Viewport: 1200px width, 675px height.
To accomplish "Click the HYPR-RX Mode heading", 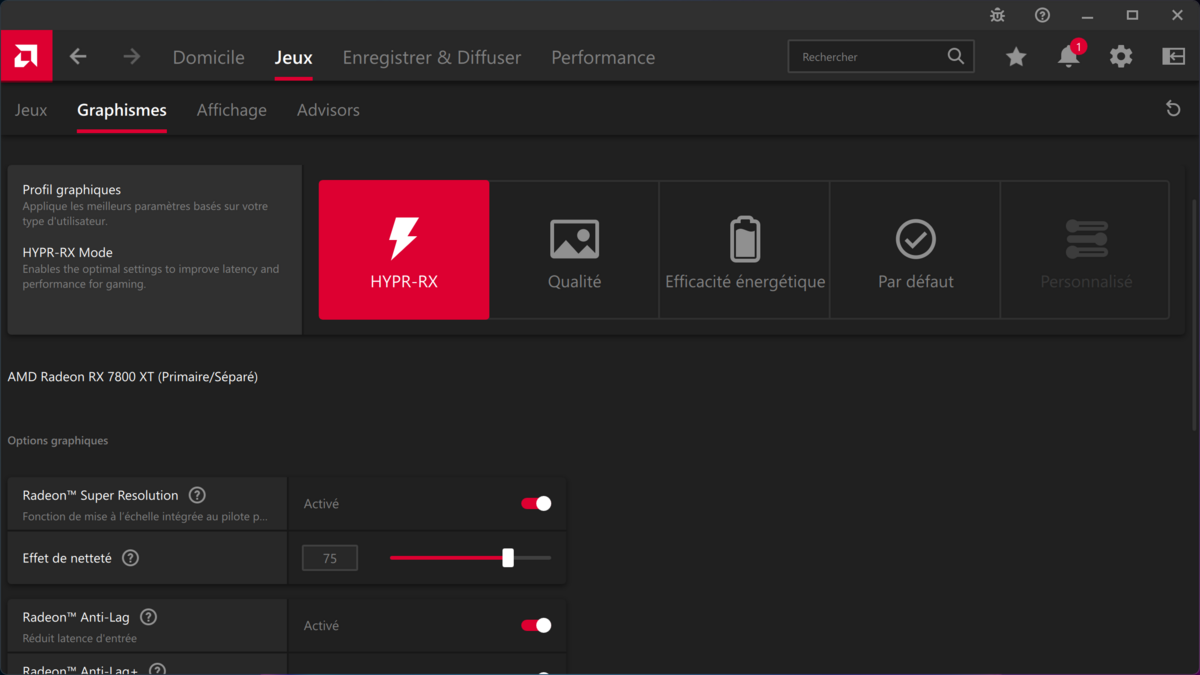I will pos(68,253).
